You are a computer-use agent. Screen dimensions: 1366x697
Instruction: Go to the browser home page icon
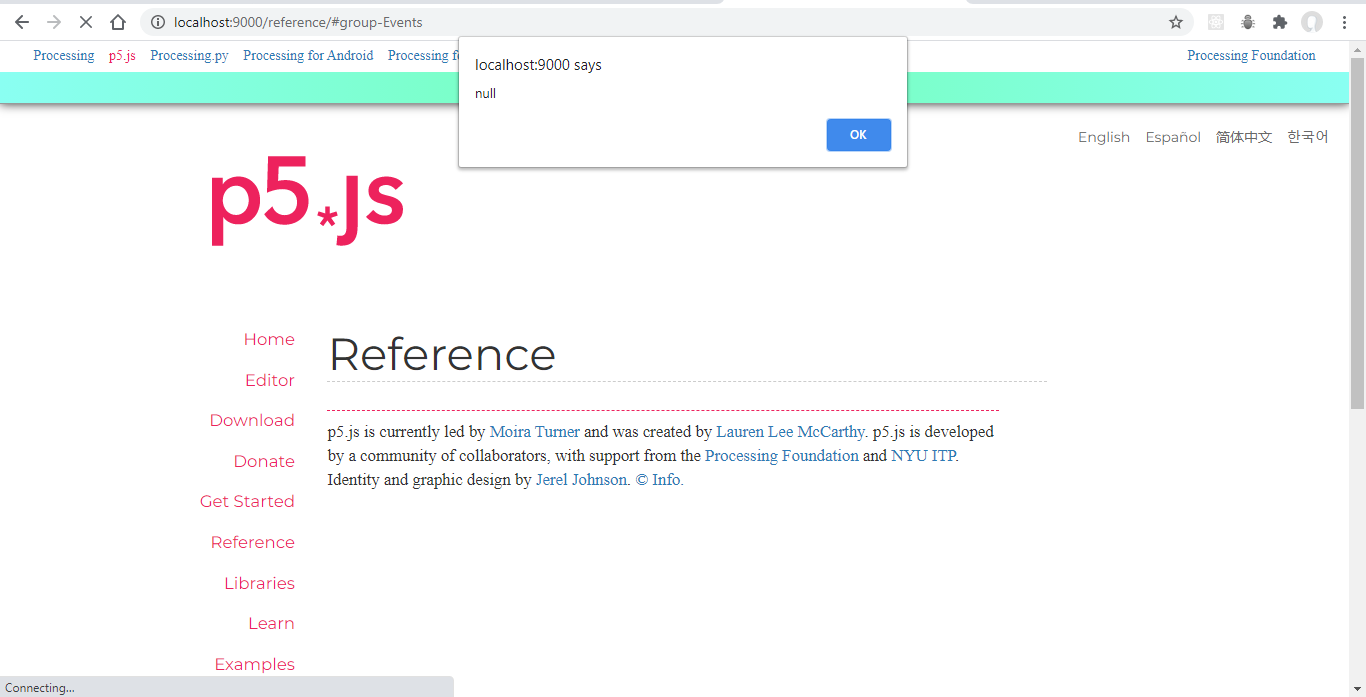pos(118,22)
